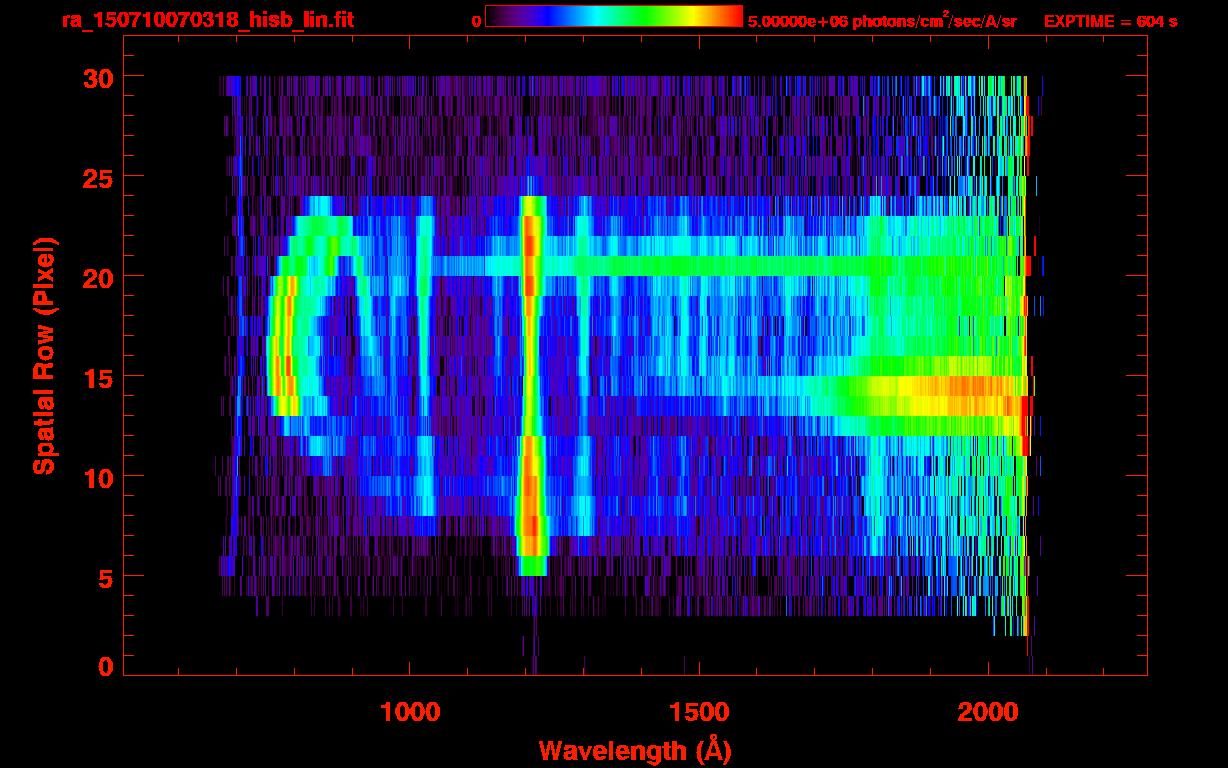Click the EXPTIME = 604 s label
1228x768 pixels.
pyautogui.click(x=1110, y=21)
